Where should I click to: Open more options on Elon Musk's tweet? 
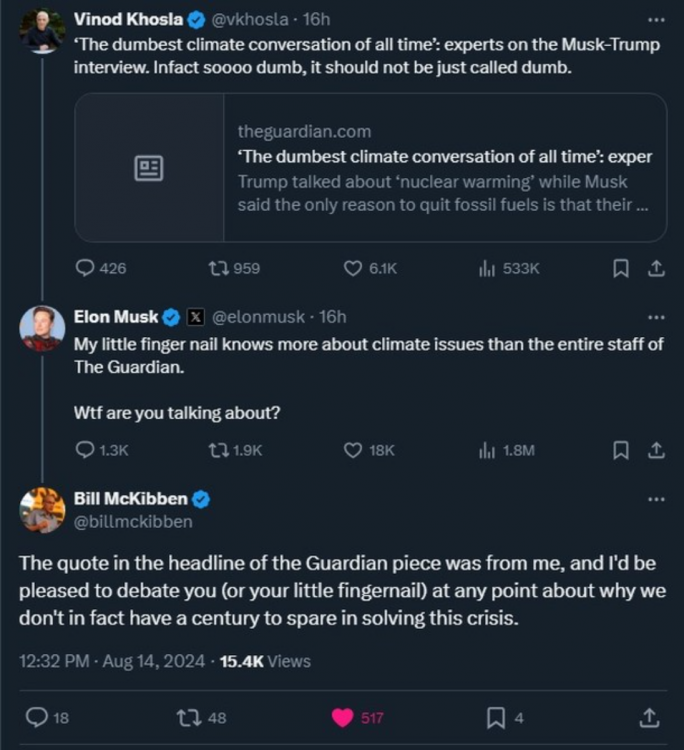point(656,317)
